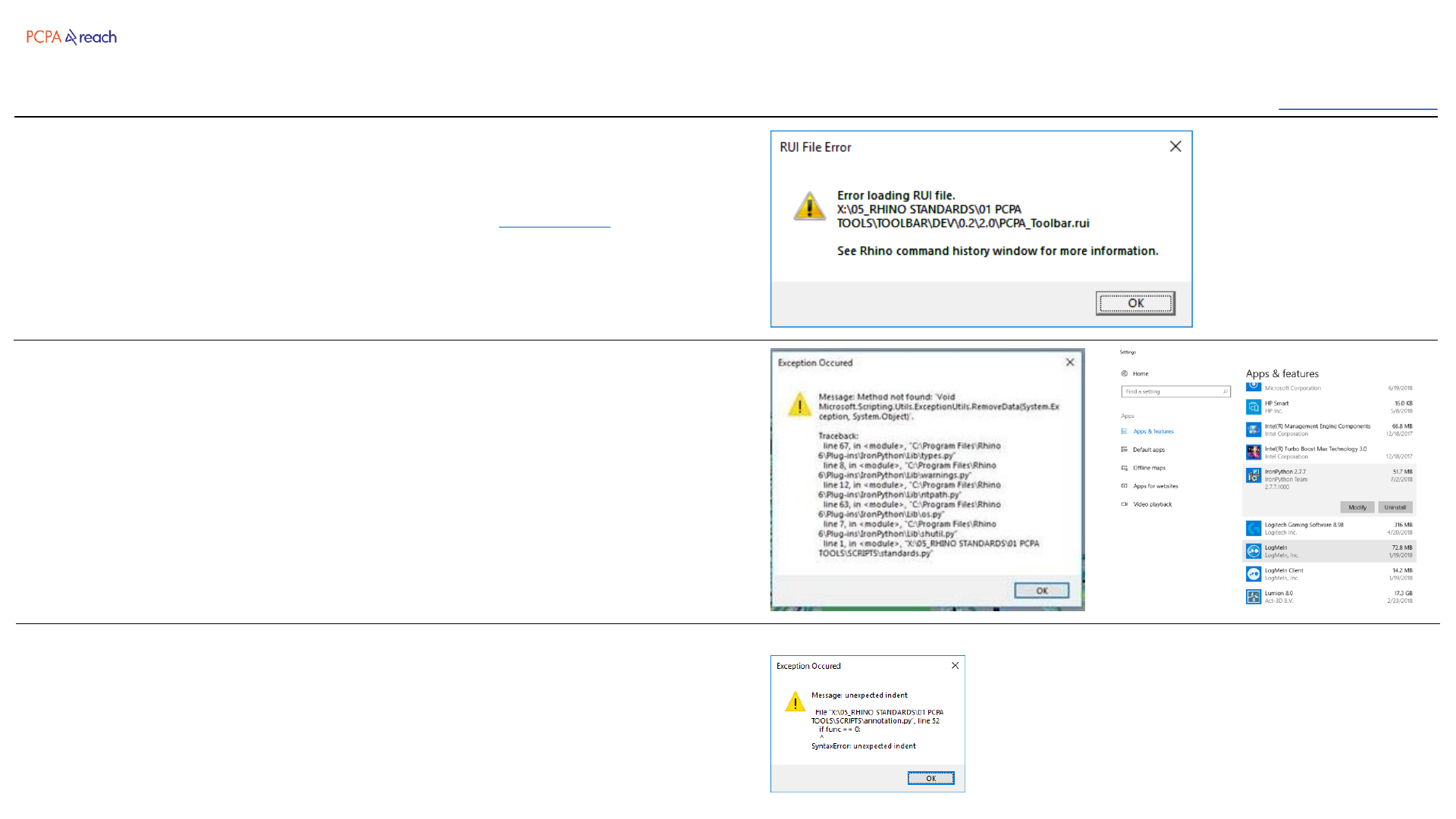Click Modify for IronPython 2.7.7
The width and height of the screenshot is (1456, 819).
pos(1357,507)
